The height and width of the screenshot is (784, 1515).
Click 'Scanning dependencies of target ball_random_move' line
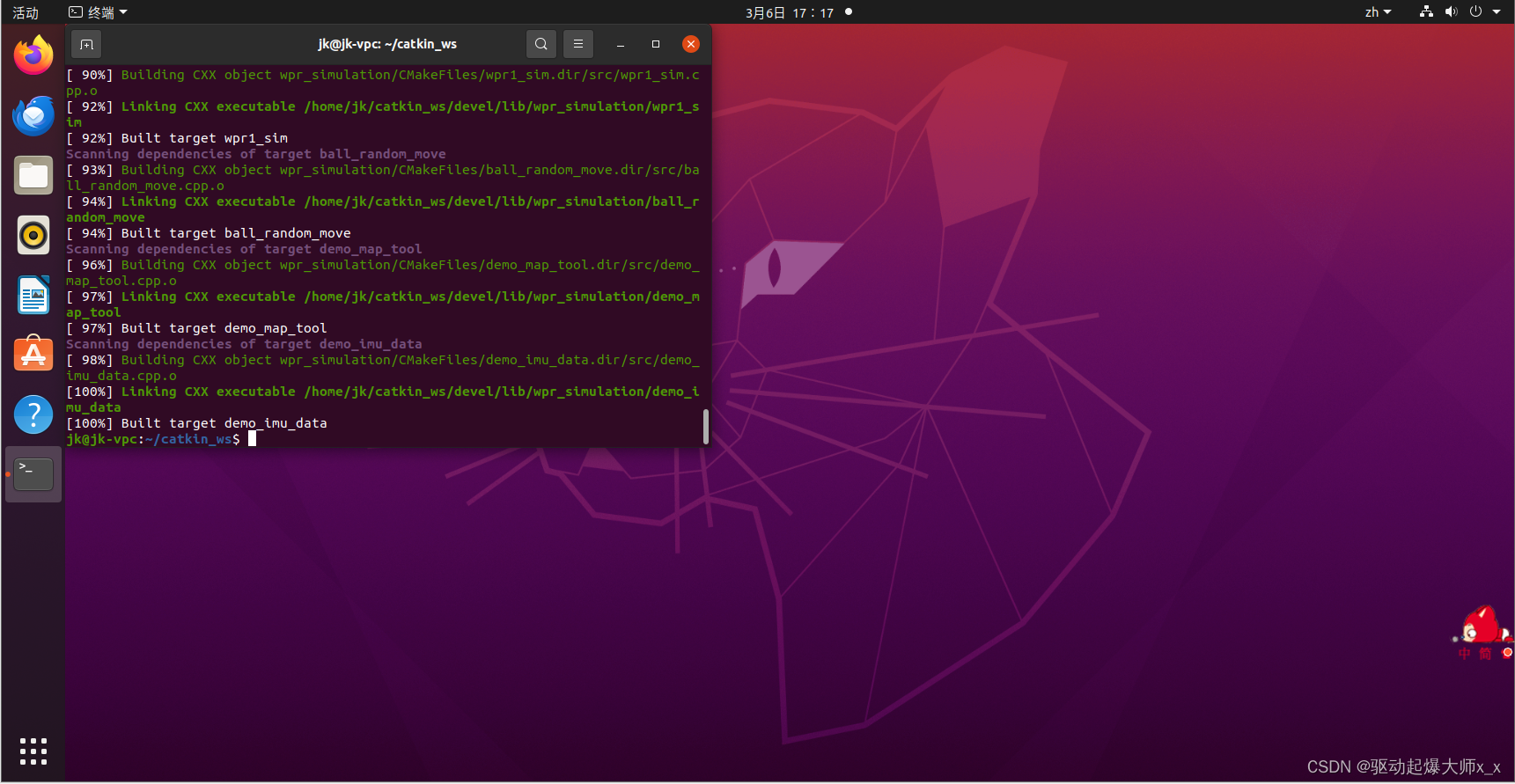click(x=256, y=154)
